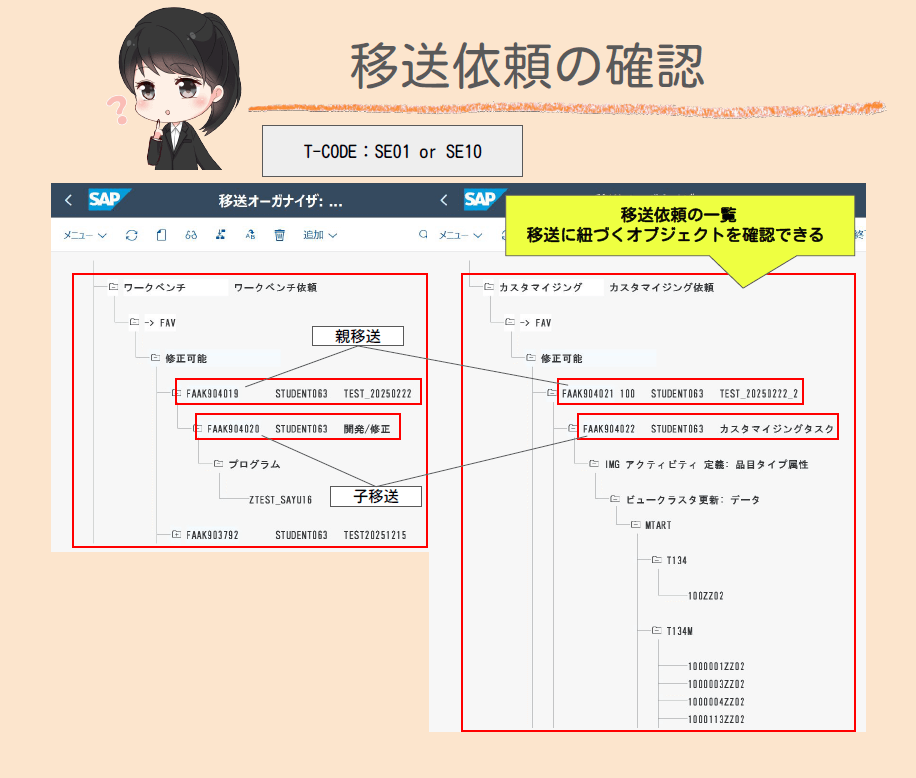Click the hierarchy view toolbar icon
916x778 pixels.
click(220, 234)
